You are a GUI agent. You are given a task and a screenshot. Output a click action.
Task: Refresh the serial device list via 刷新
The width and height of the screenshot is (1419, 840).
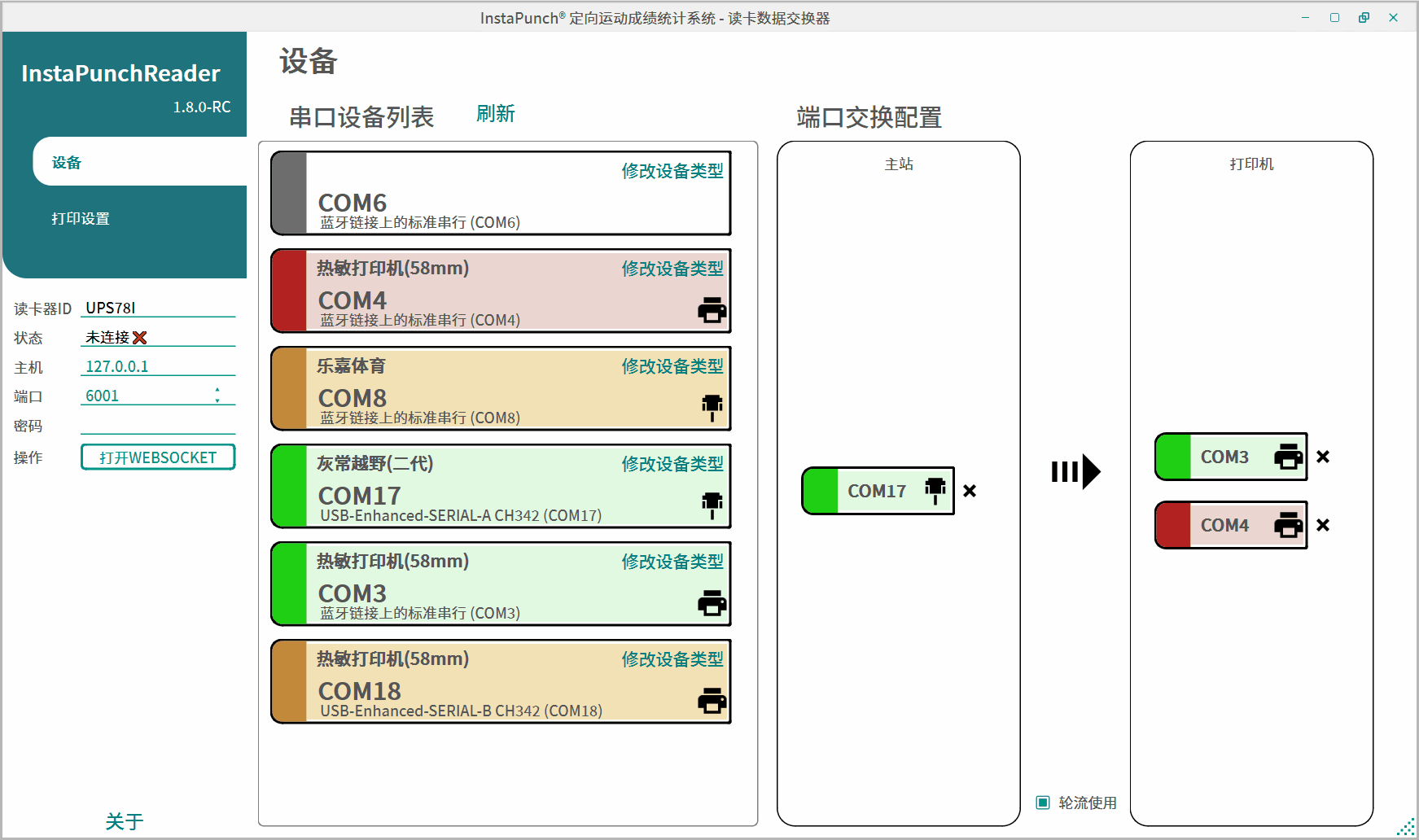(495, 114)
